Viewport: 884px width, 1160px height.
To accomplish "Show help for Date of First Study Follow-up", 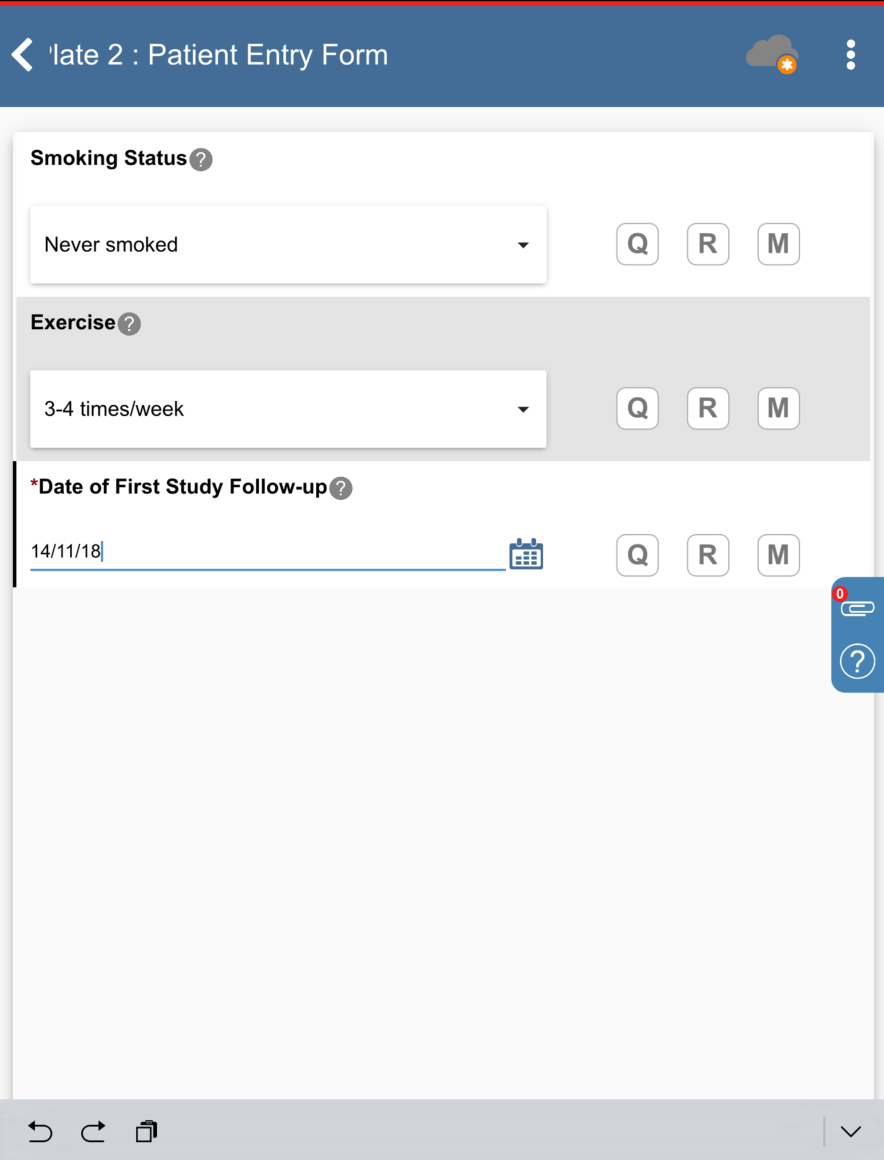I will tap(341, 488).
